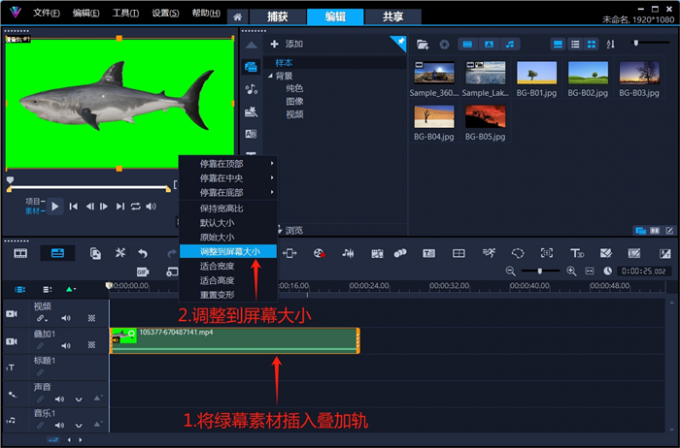Viewport: 680px width, 448px height.
Task: Open the split screen template creator
Action: coord(458,253)
